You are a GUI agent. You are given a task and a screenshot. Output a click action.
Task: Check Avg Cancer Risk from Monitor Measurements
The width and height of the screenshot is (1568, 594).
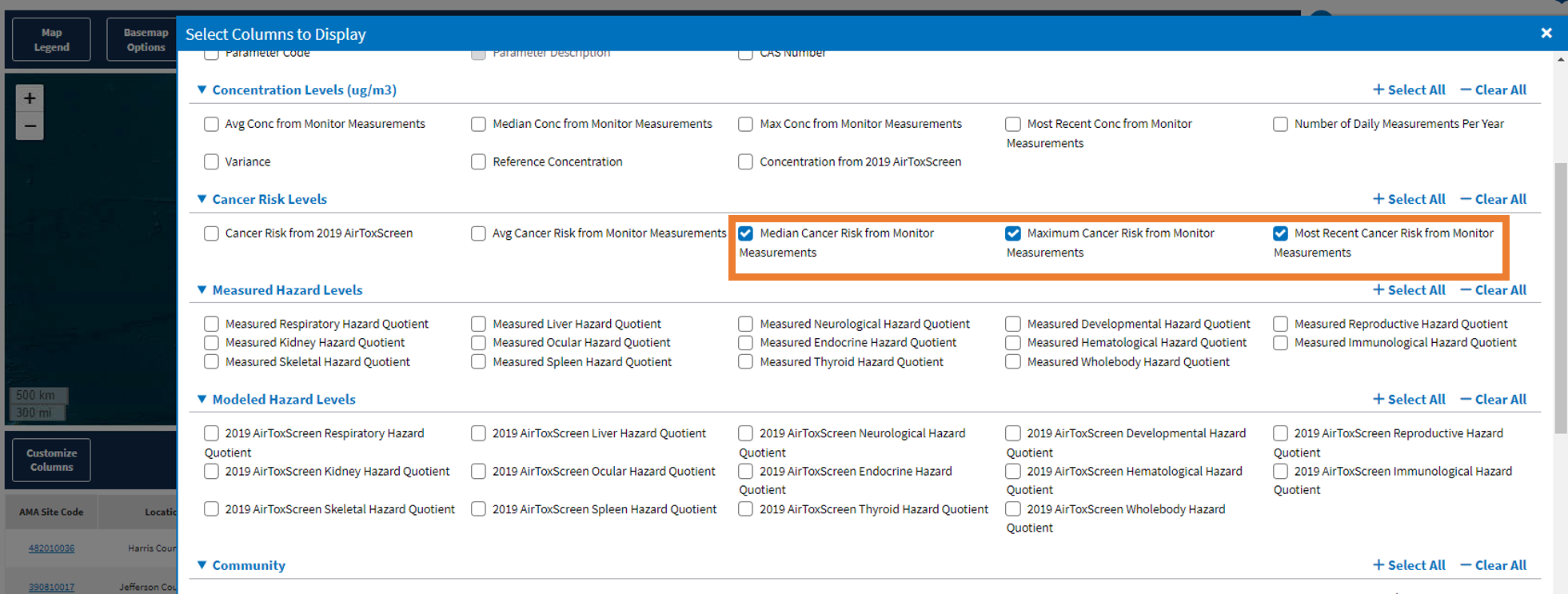click(x=478, y=233)
